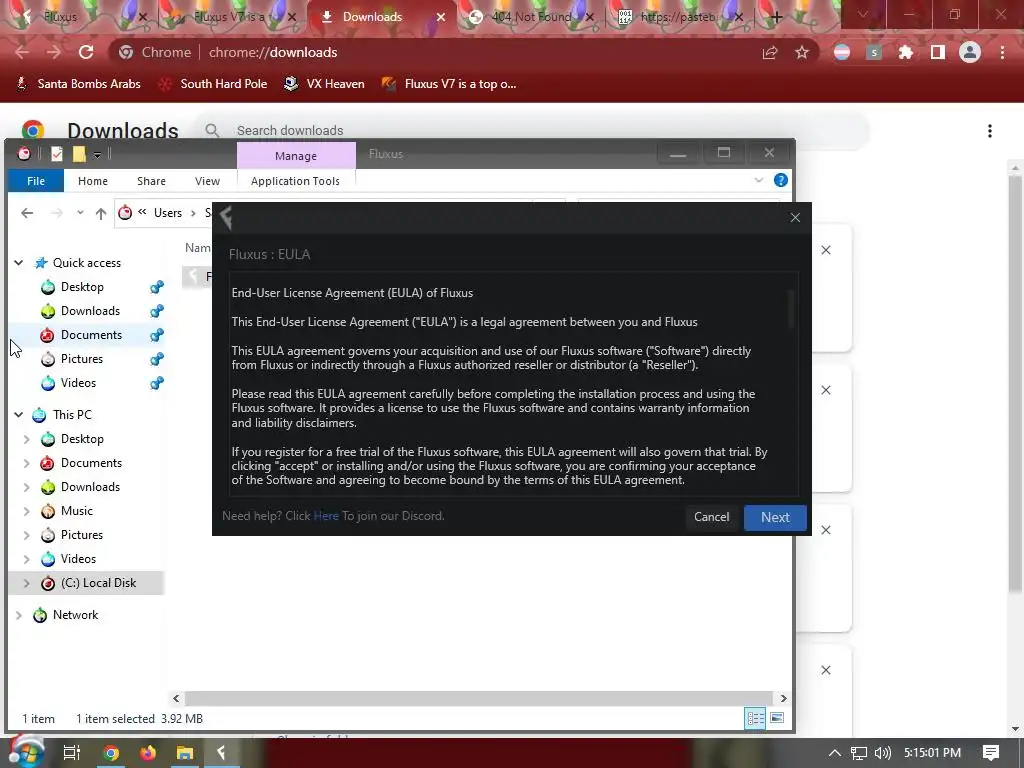The width and height of the screenshot is (1024, 768).
Task: Select Music under This PC
Action: (76, 511)
